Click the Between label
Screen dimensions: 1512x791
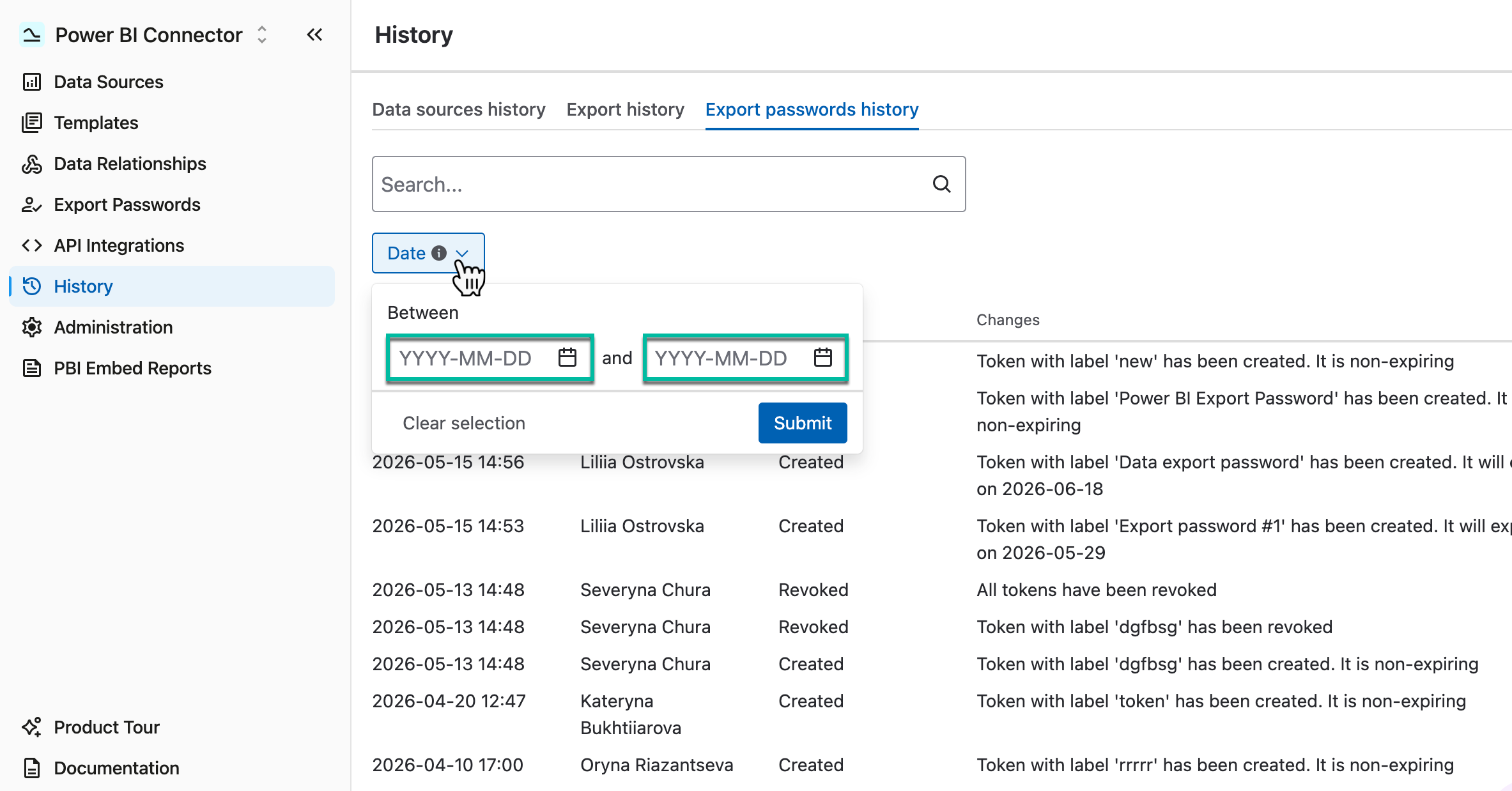click(423, 312)
